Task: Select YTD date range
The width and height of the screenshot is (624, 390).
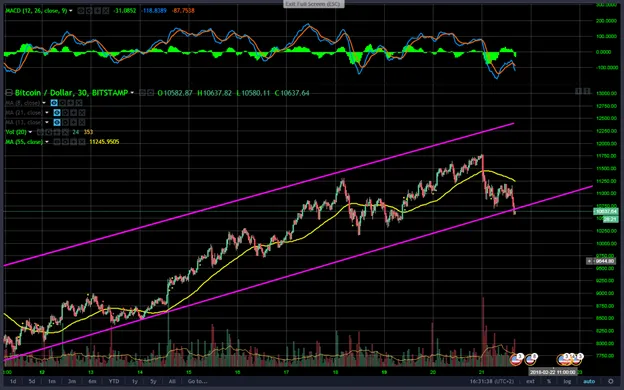Action: [x=114, y=381]
